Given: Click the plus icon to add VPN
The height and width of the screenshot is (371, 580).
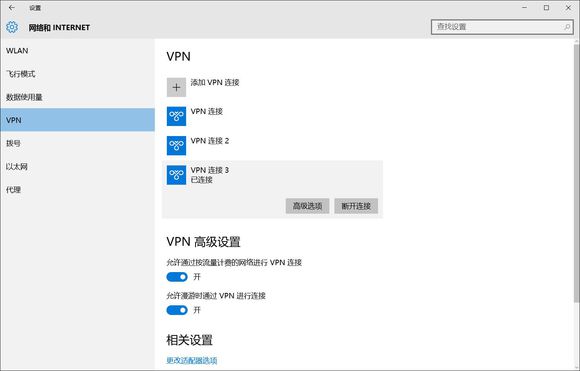Looking at the screenshot, I should (x=176, y=87).
